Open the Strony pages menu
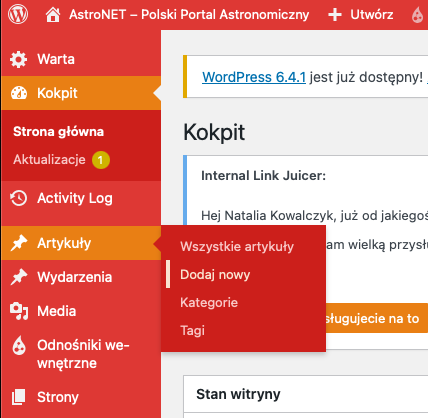 coord(81,397)
